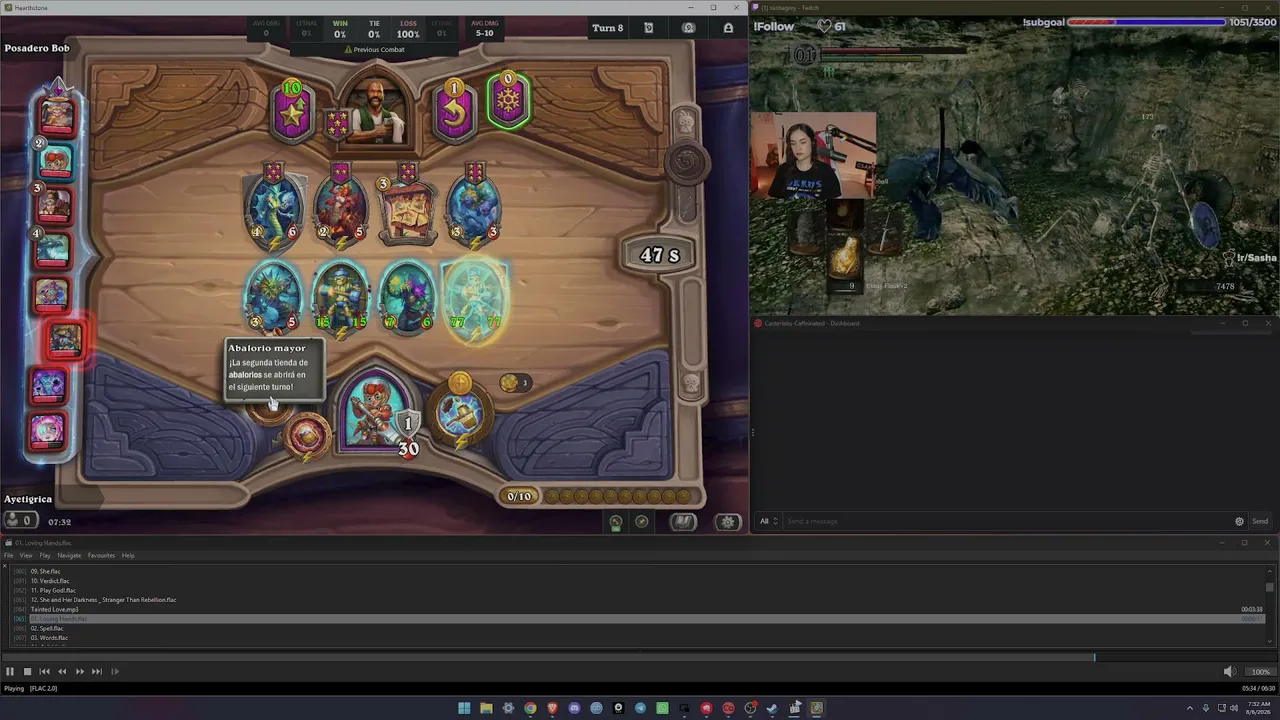Pick the 77/77 minion on the board
The height and width of the screenshot is (720, 1280).
pyautogui.click(x=475, y=299)
